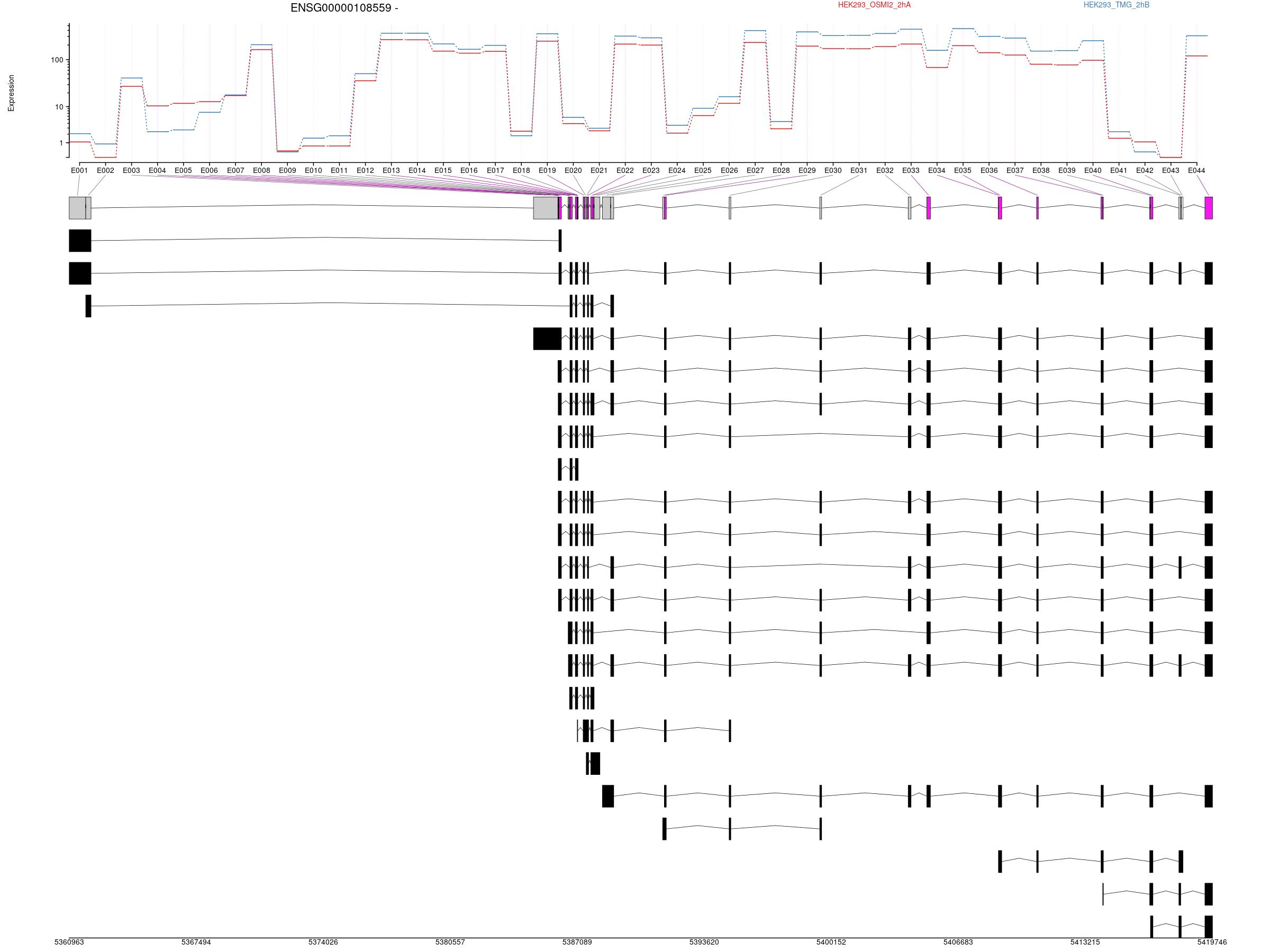Pick exon label E020
1270x952 pixels.
tap(573, 170)
